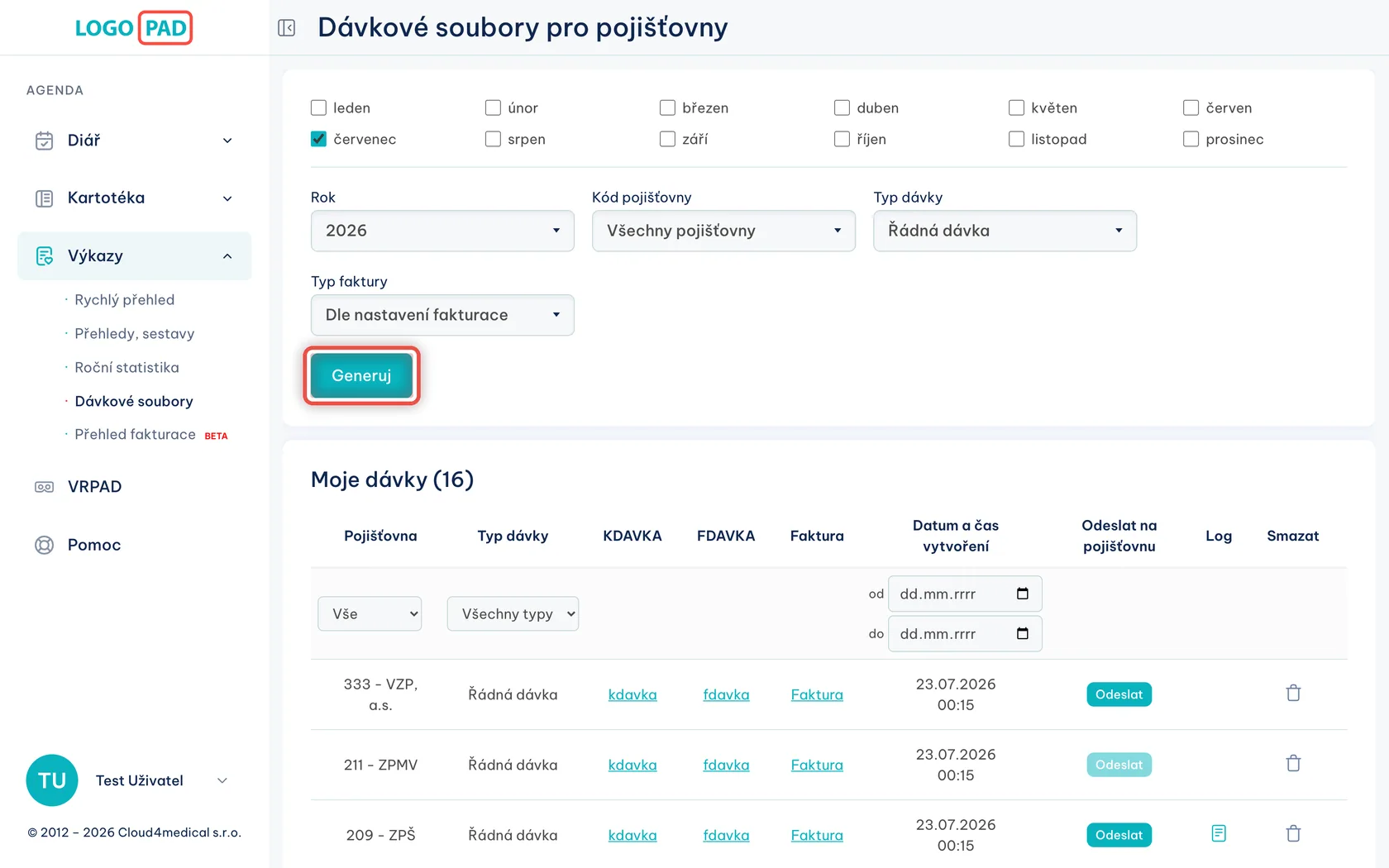
Task: Download fdavka file for 211 - ZPMV
Action: pos(726,765)
